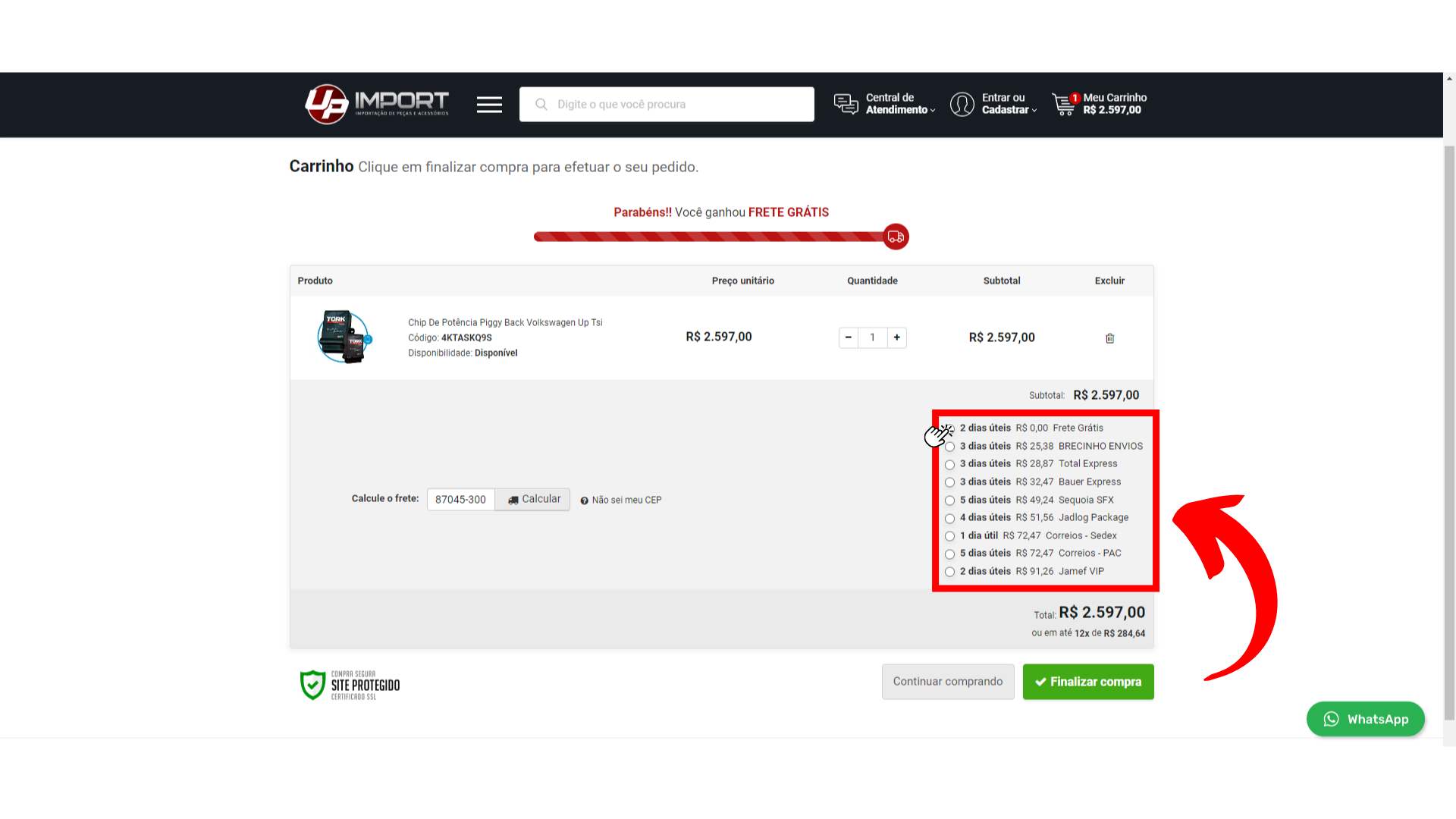Image resolution: width=1456 pixels, height=819 pixels.
Task: Click the quantity field showing 1
Action: (873, 337)
